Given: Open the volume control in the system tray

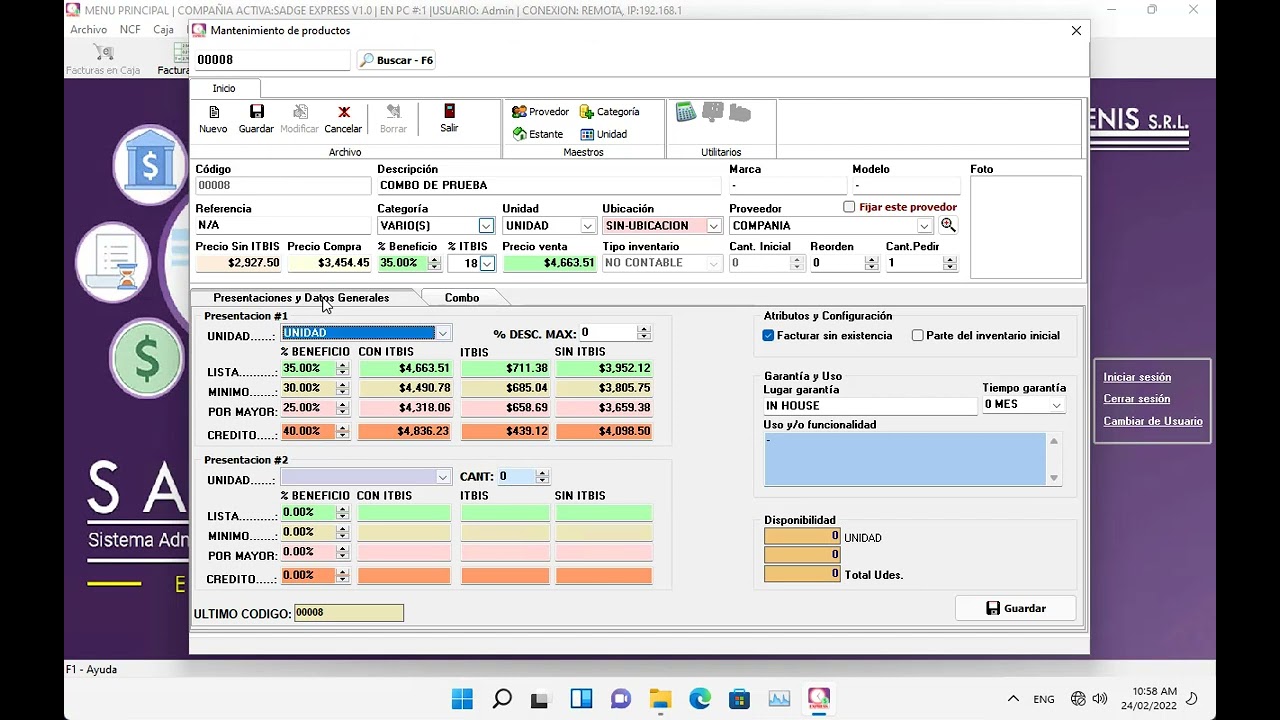Looking at the screenshot, I should pyautogui.click(x=1100, y=699).
